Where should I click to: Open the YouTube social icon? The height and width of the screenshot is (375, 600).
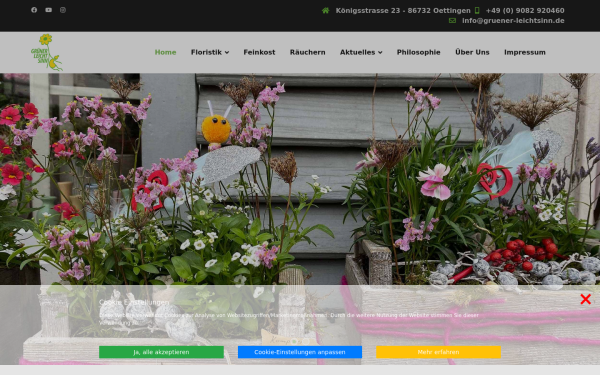pos(49,10)
